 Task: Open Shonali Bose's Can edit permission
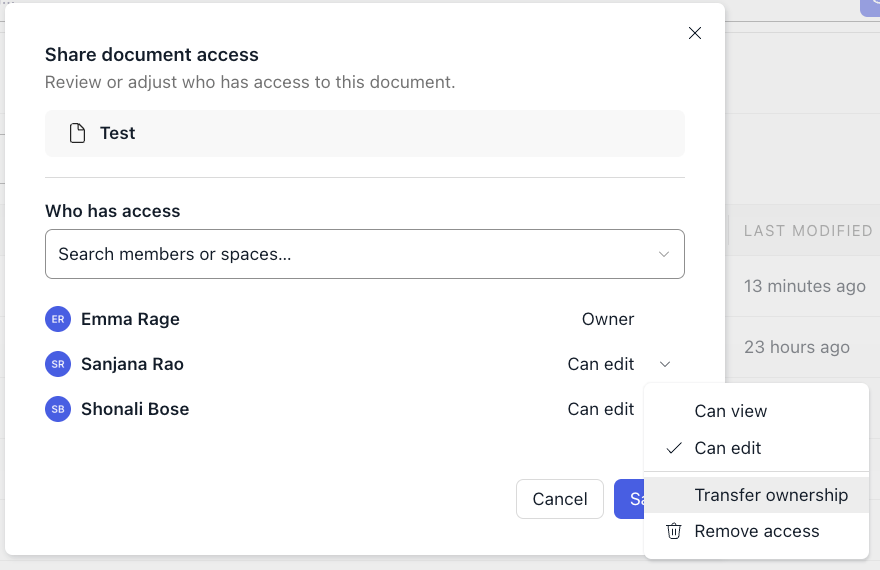pos(601,409)
